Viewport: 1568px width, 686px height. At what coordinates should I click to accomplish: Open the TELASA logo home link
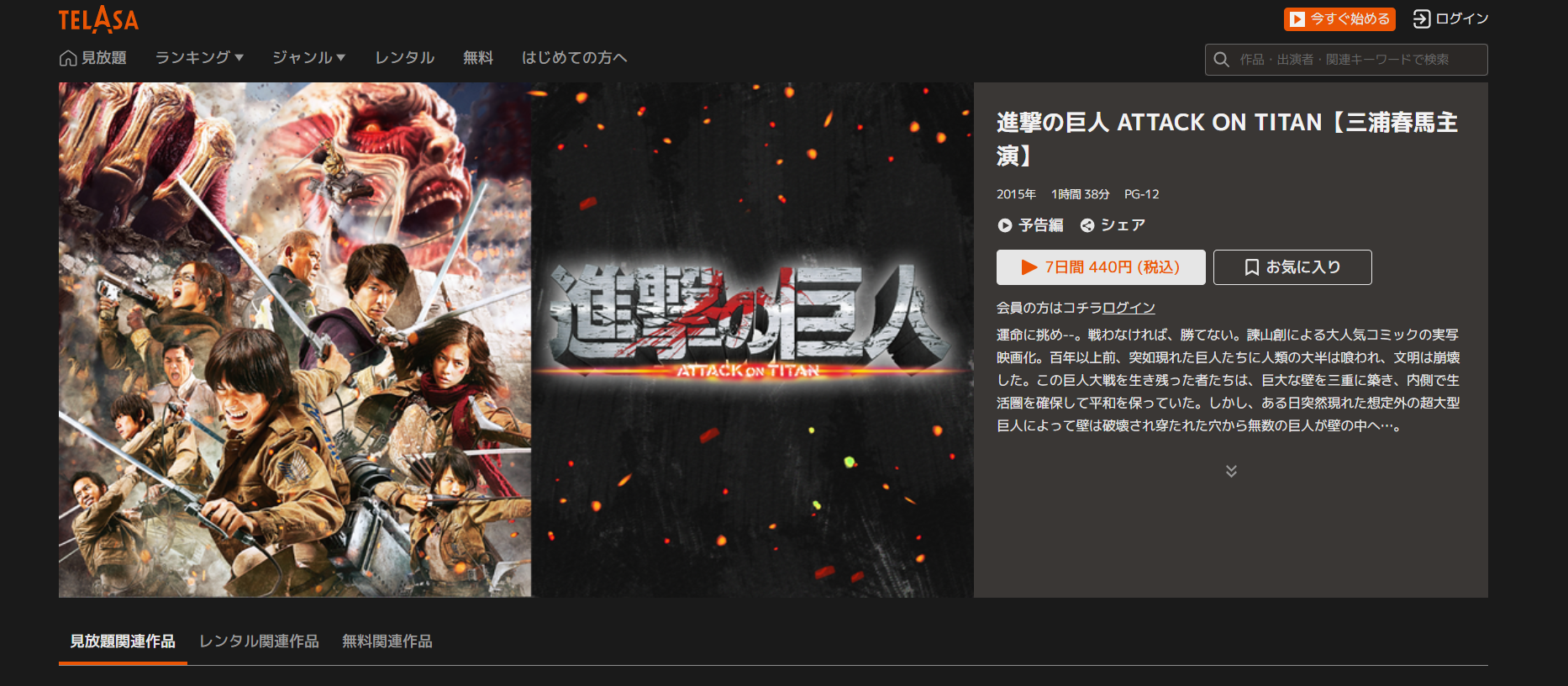(98, 18)
